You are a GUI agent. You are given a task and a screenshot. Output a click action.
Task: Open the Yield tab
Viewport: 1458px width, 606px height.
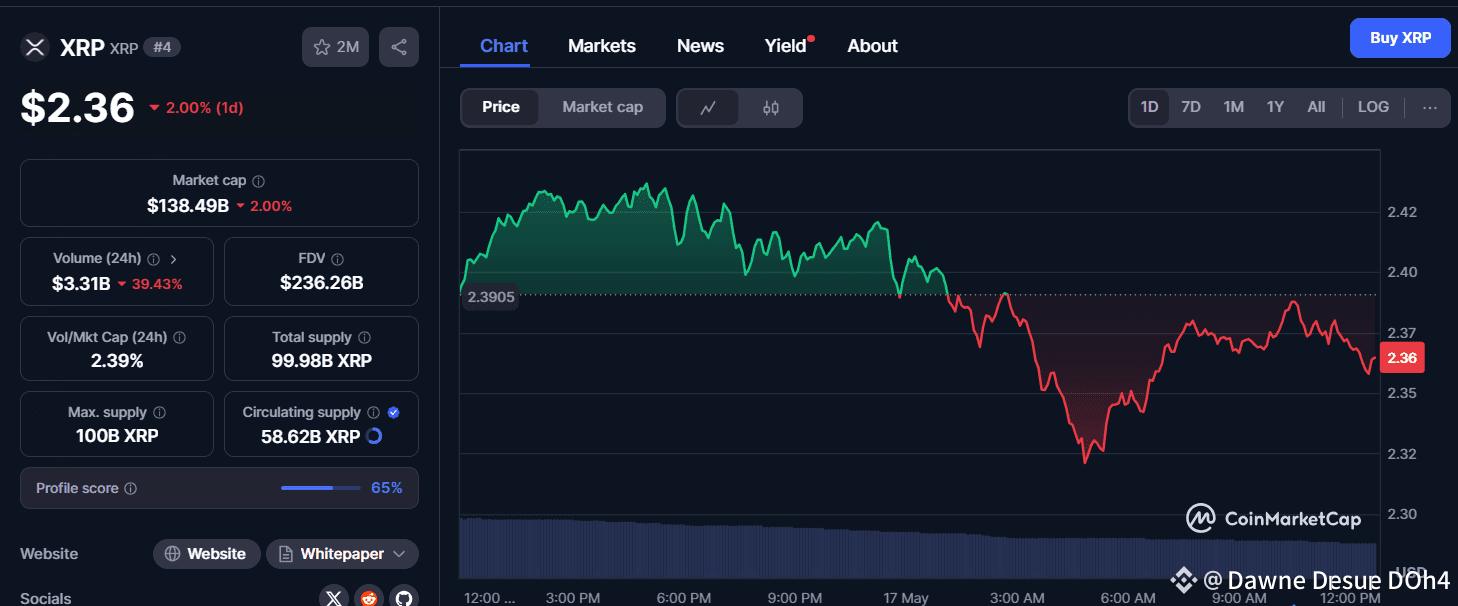coord(786,46)
